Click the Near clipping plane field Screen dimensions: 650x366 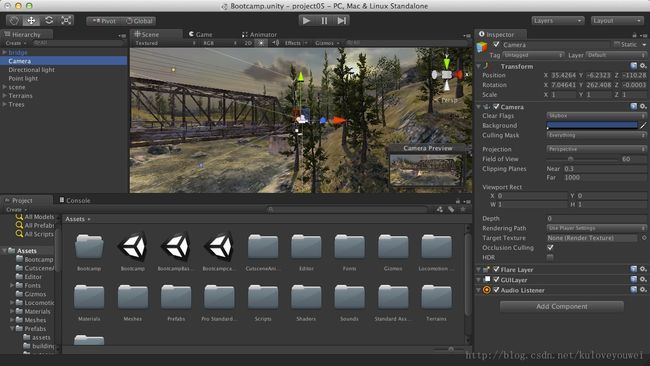[x=604, y=169]
